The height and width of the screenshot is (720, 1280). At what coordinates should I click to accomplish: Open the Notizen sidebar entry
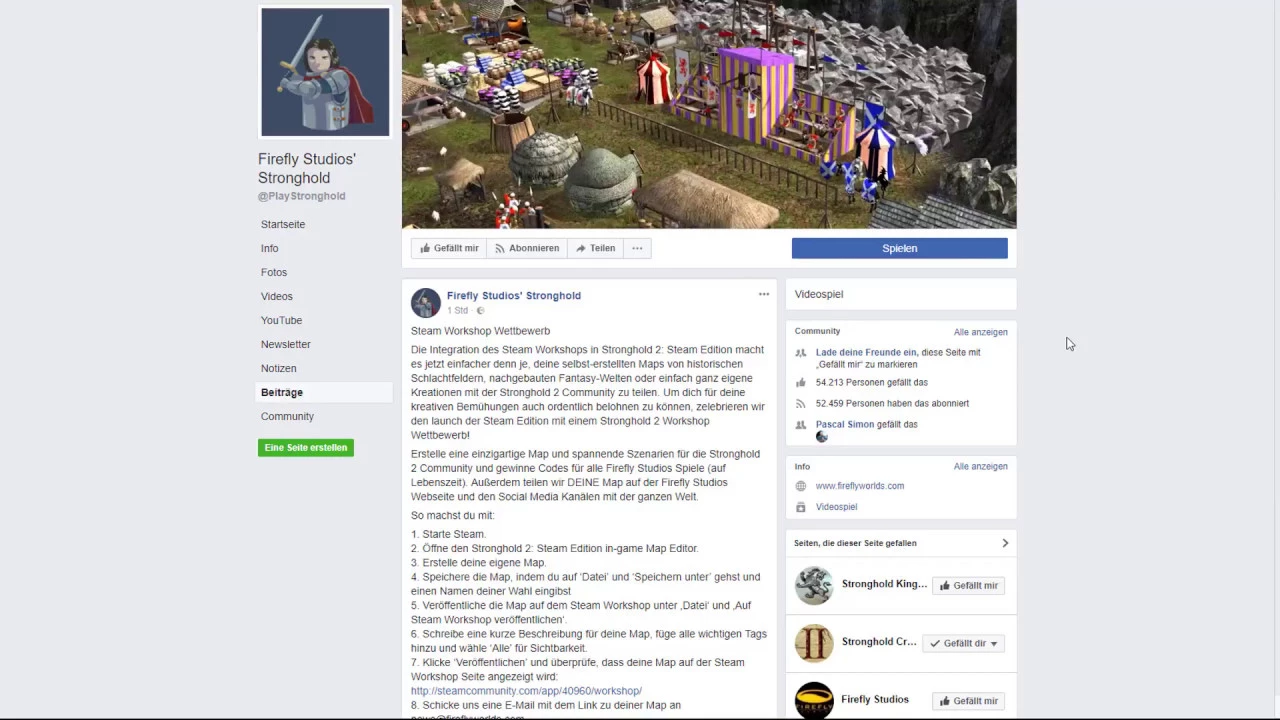[x=279, y=368]
